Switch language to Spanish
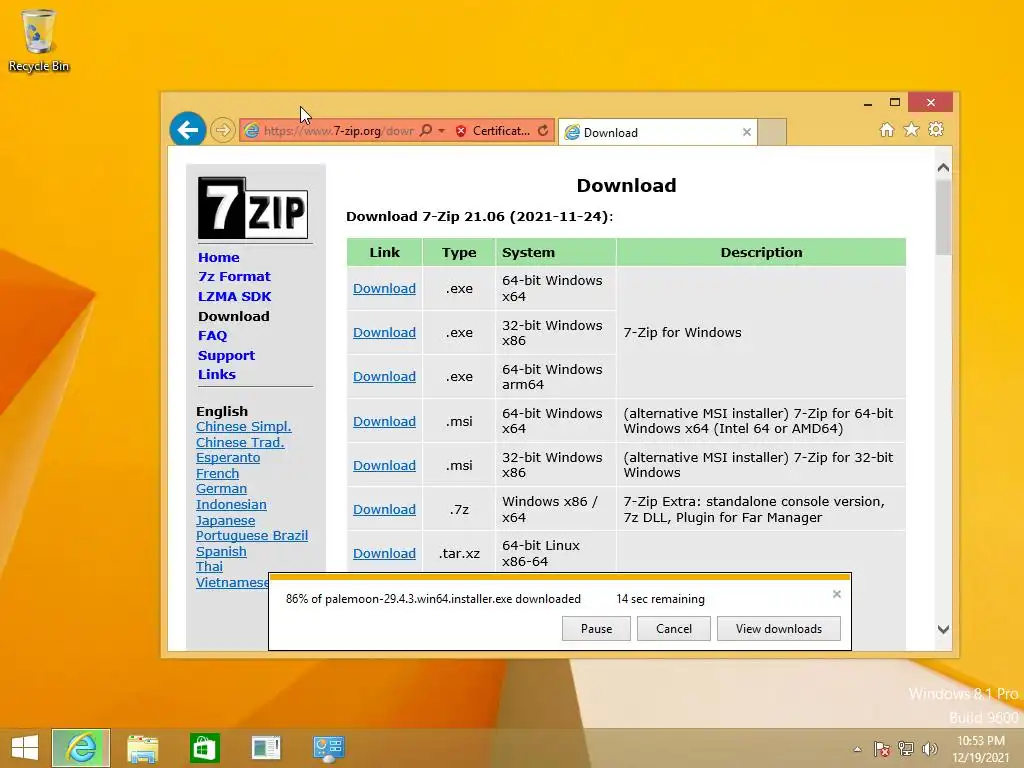Image resolution: width=1024 pixels, height=768 pixels. point(221,551)
